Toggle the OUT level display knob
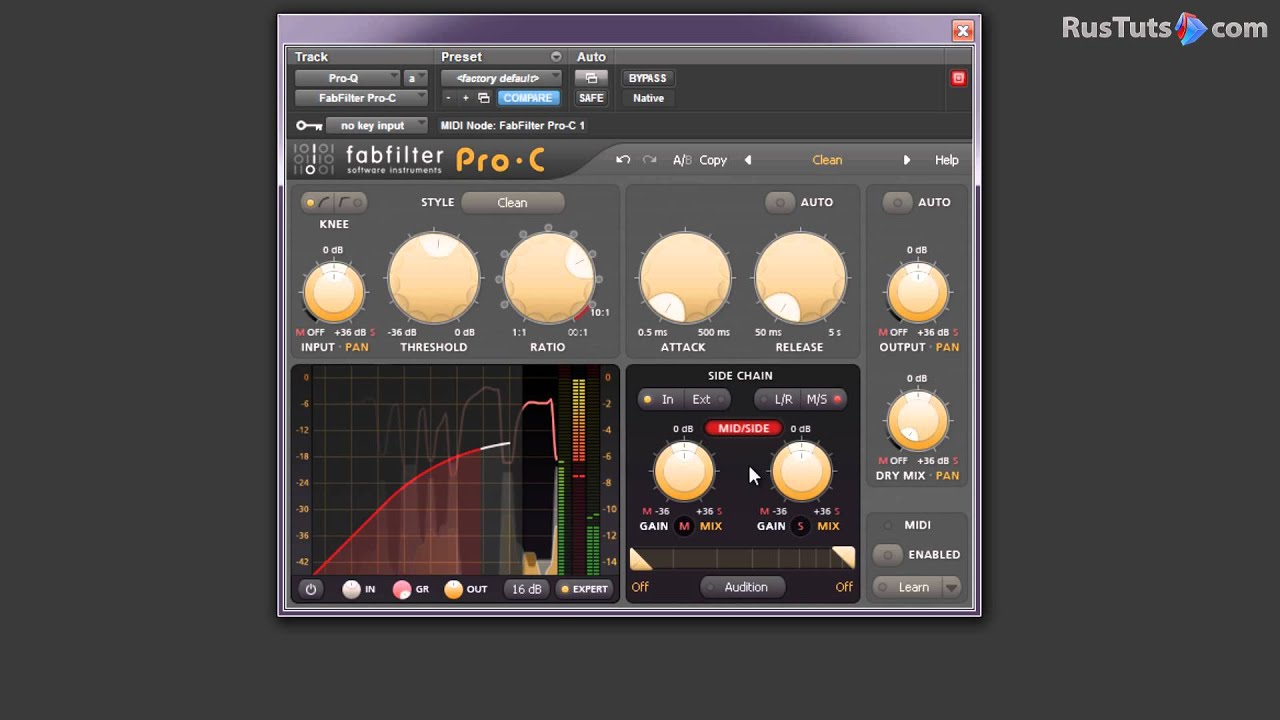Viewport: 1280px width, 720px height. (x=453, y=589)
